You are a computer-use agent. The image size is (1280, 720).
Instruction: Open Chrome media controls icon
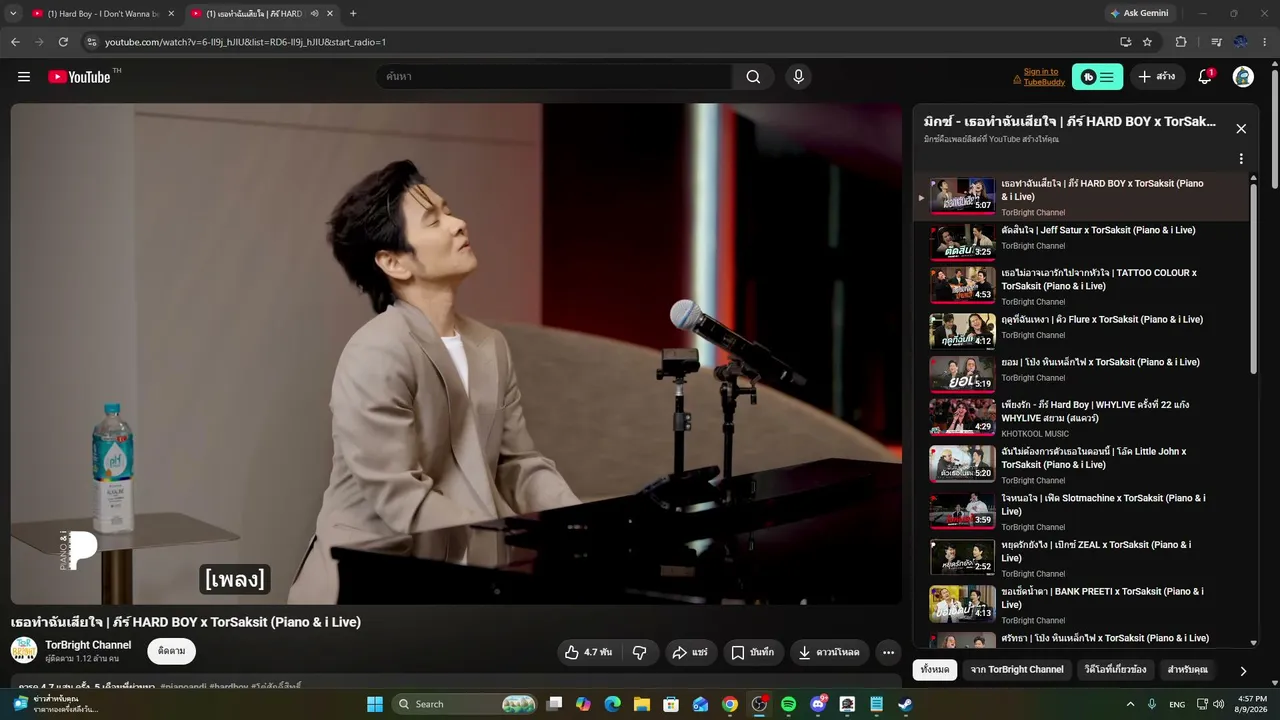point(1216,42)
